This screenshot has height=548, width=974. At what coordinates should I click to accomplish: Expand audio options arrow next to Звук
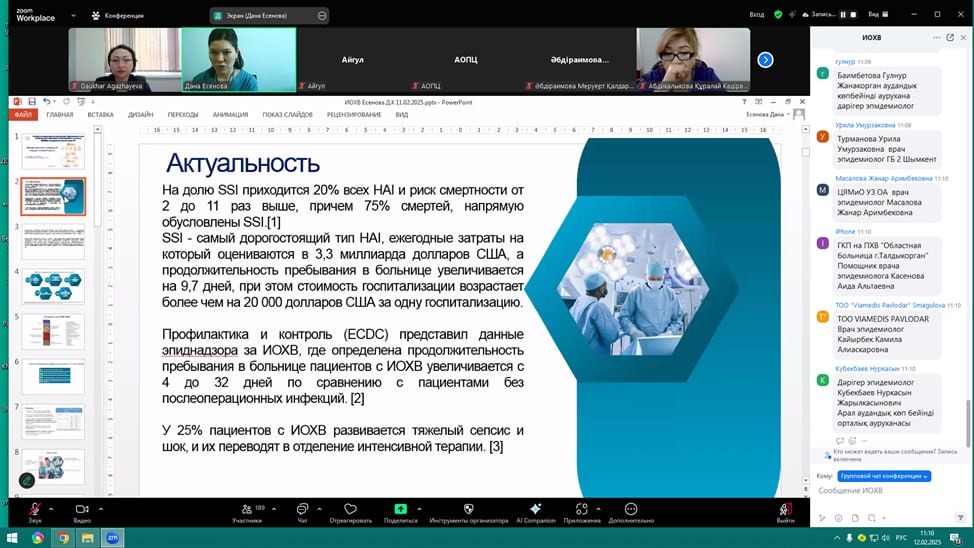54,508
